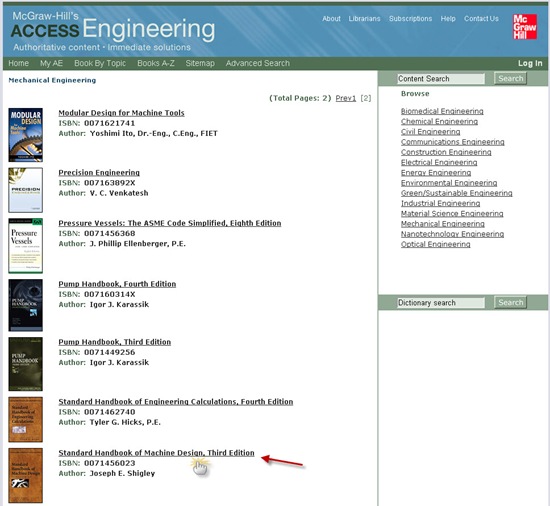The height and width of the screenshot is (506, 550).
Task: Open Subscriptions in header
Action: (x=410, y=19)
